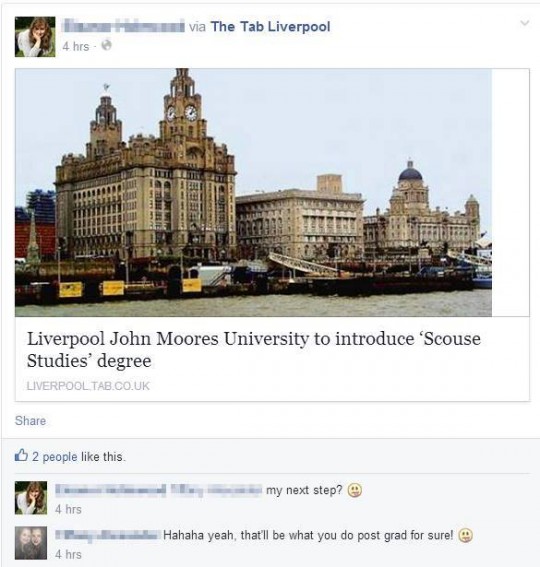Click the Share link under the post
The height and width of the screenshot is (567, 540).
(30, 421)
